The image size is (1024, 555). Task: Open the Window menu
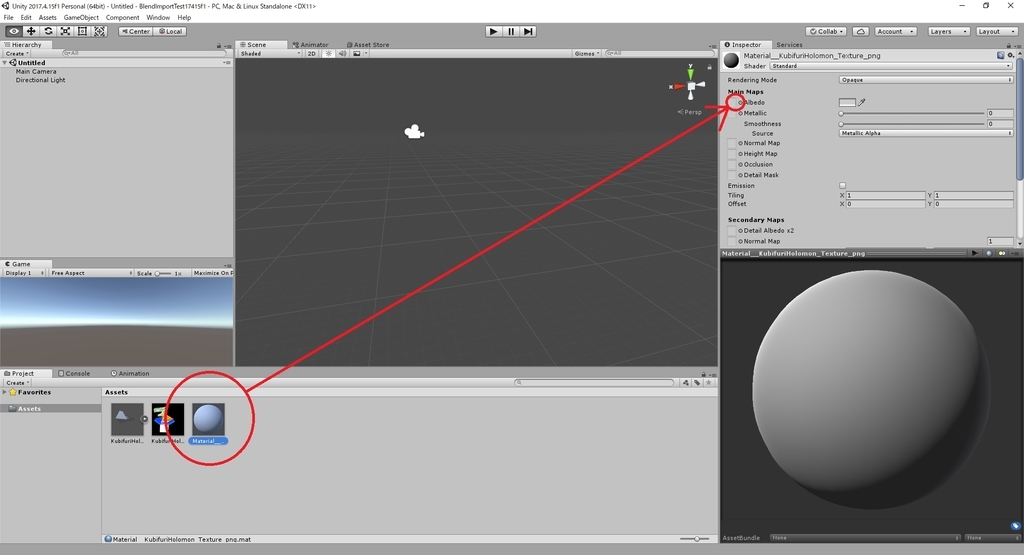point(158,18)
